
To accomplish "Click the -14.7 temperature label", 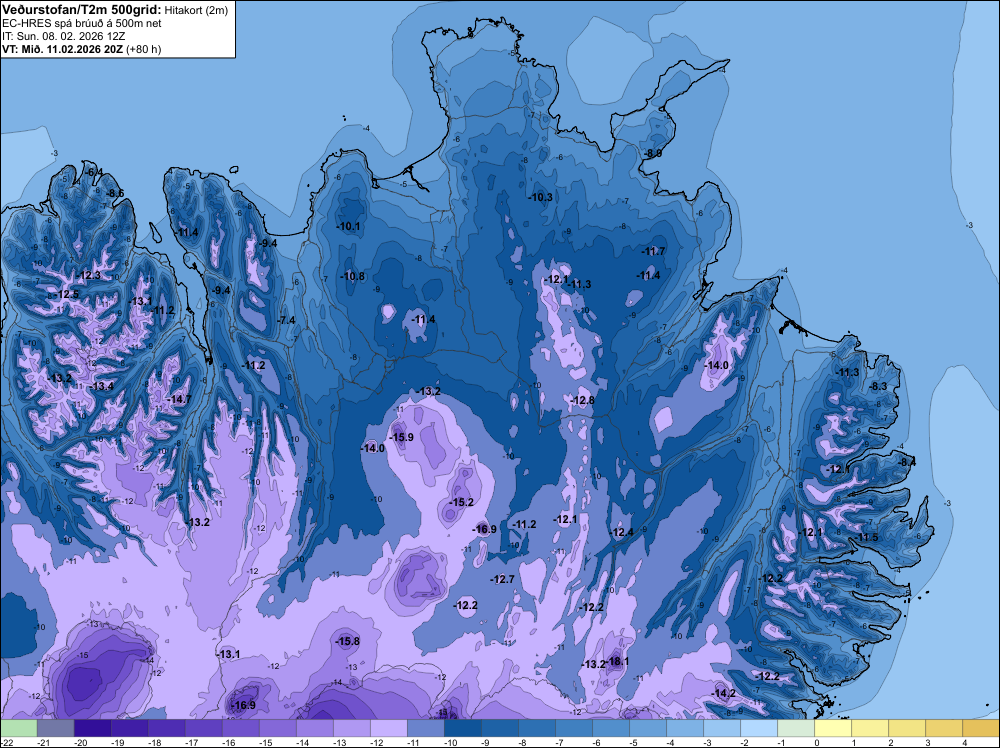I will [179, 399].
